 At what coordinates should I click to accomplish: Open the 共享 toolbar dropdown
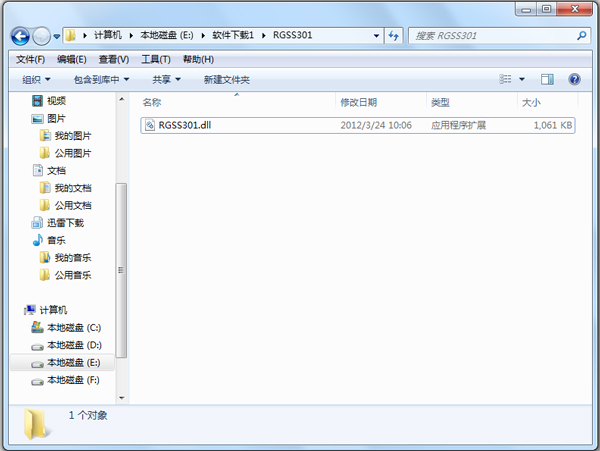click(x=166, y=79)
